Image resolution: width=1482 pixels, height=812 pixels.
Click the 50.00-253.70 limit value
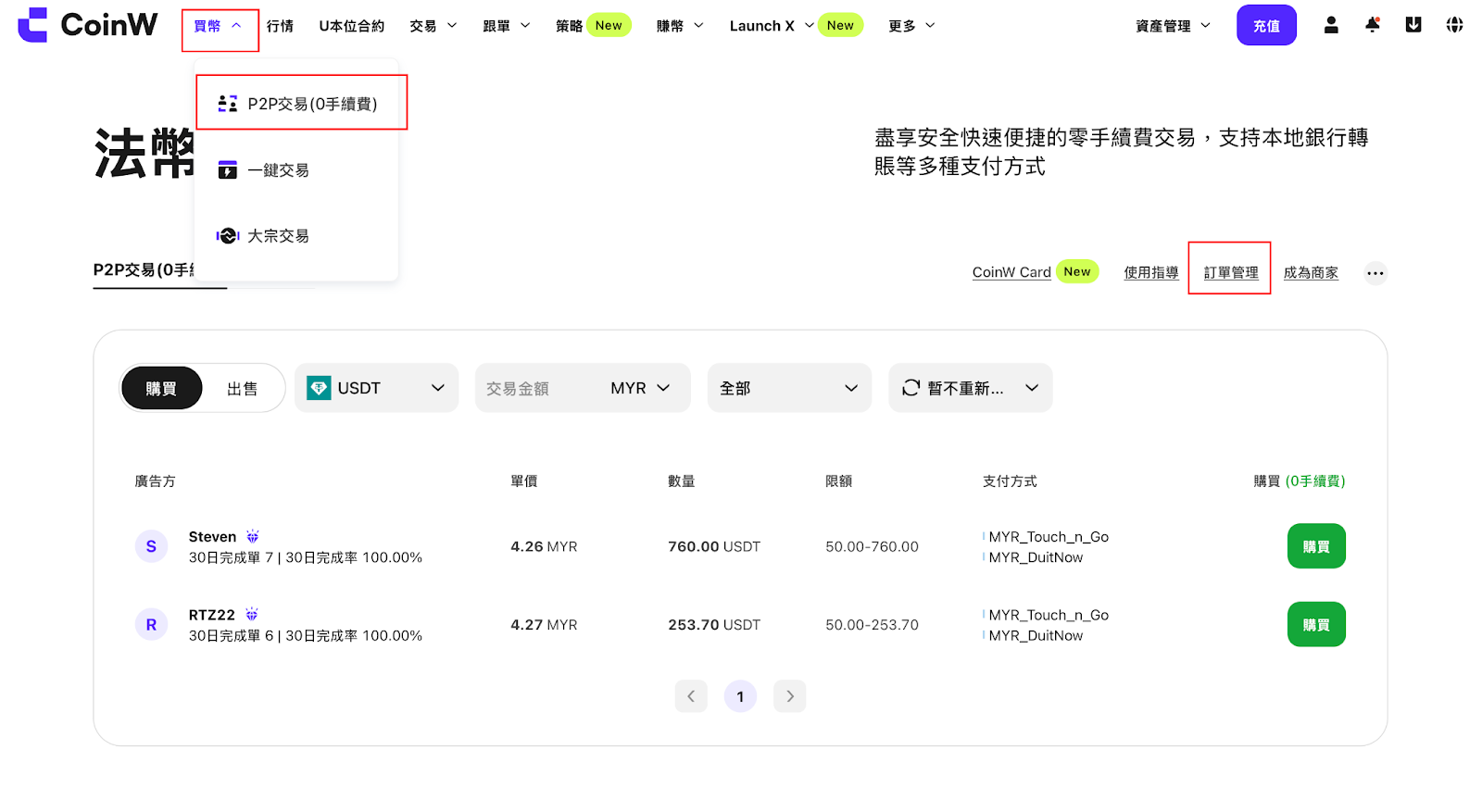point(872,625)
